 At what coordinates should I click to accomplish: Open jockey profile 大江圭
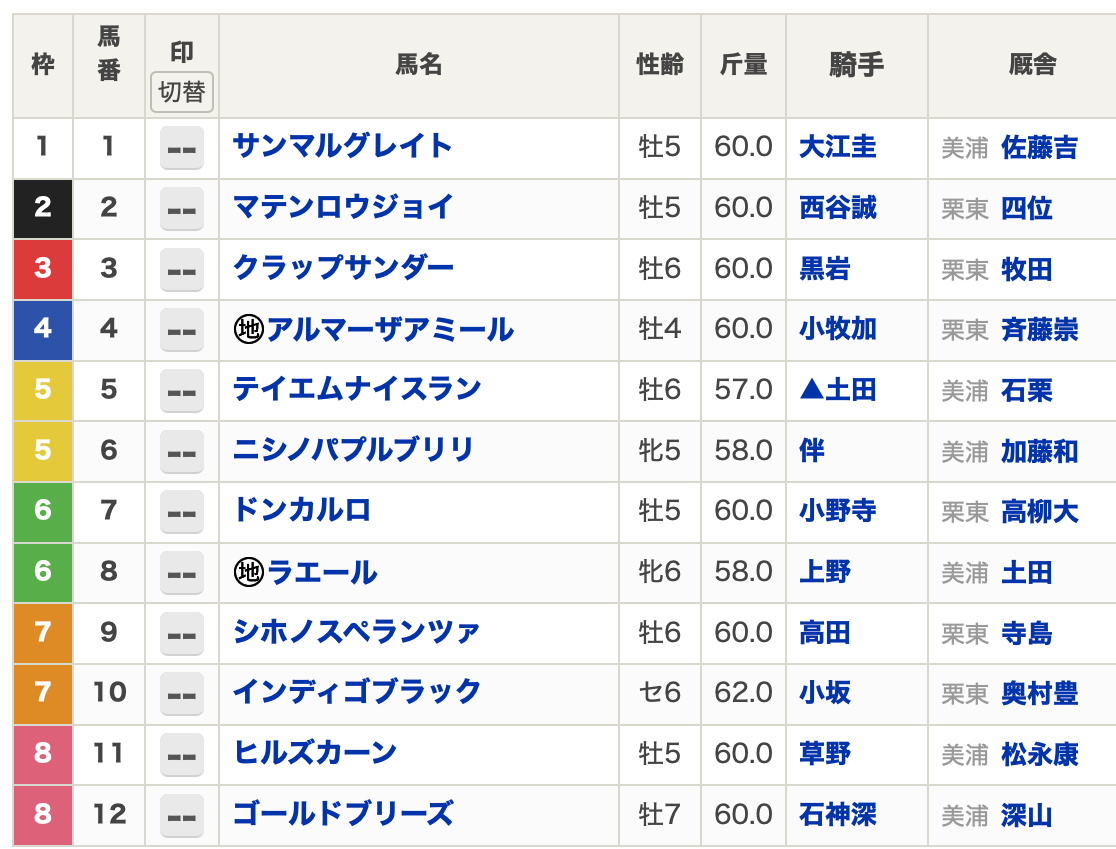tap(837, 147)
